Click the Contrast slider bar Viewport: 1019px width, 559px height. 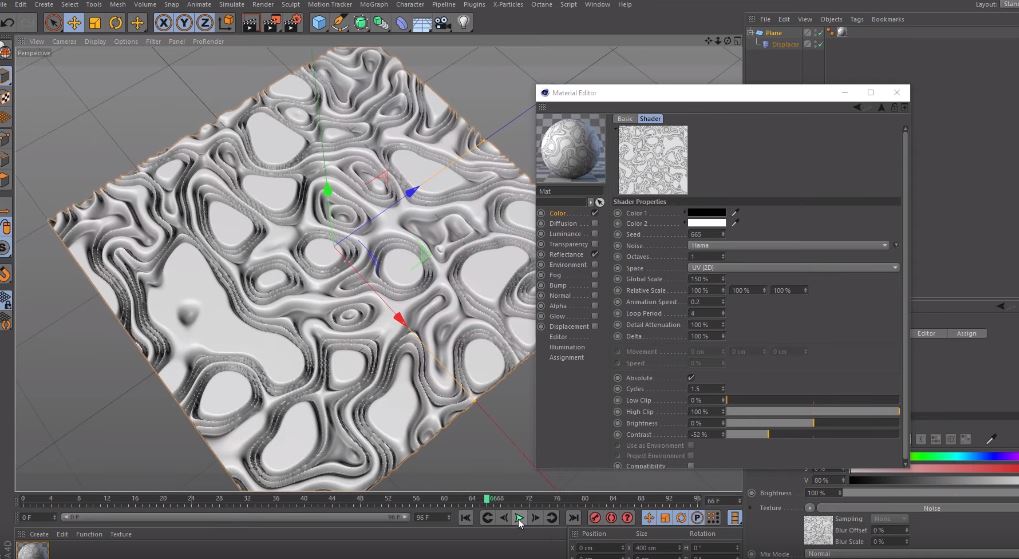(812, 434)
